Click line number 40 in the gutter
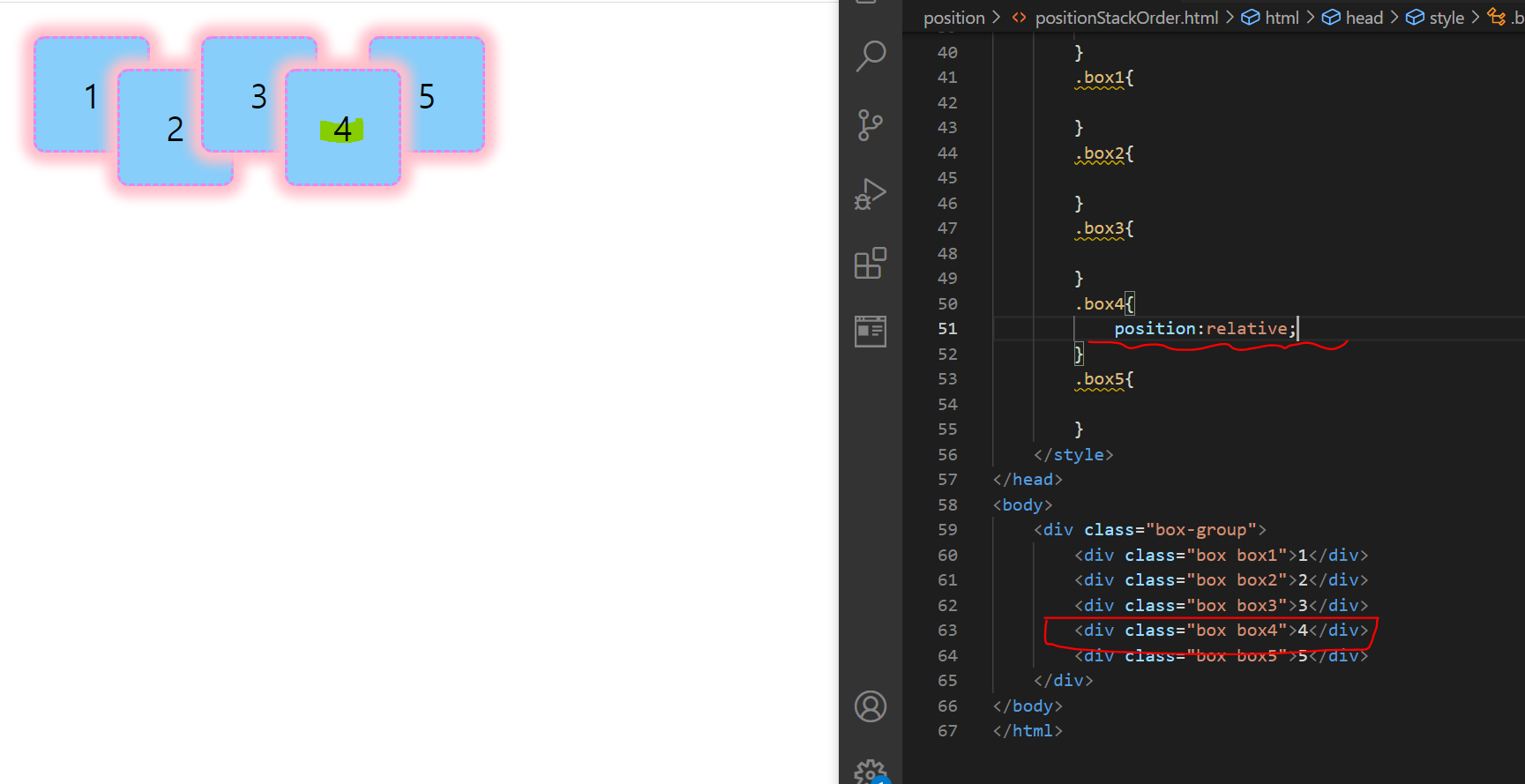Image resolution: width=1525 pixels, height=784 pixels. click(x=947, y=53)
